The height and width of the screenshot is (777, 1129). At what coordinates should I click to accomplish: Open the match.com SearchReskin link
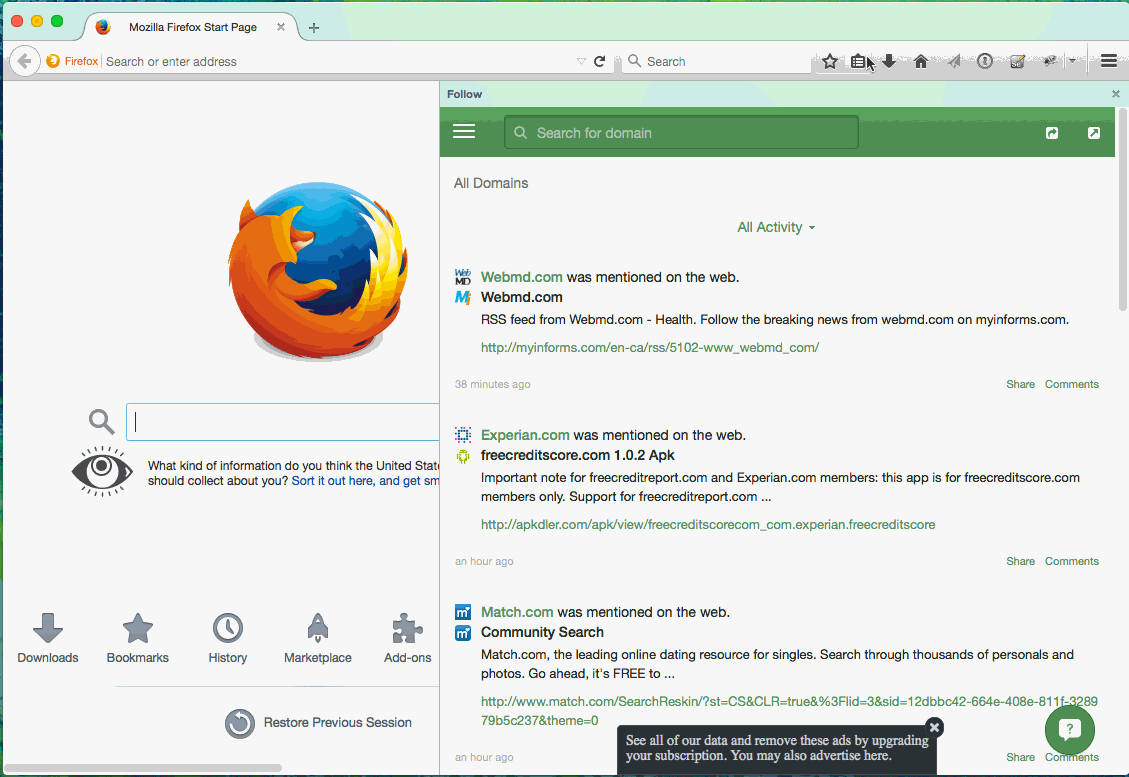[x=789, y=711]
